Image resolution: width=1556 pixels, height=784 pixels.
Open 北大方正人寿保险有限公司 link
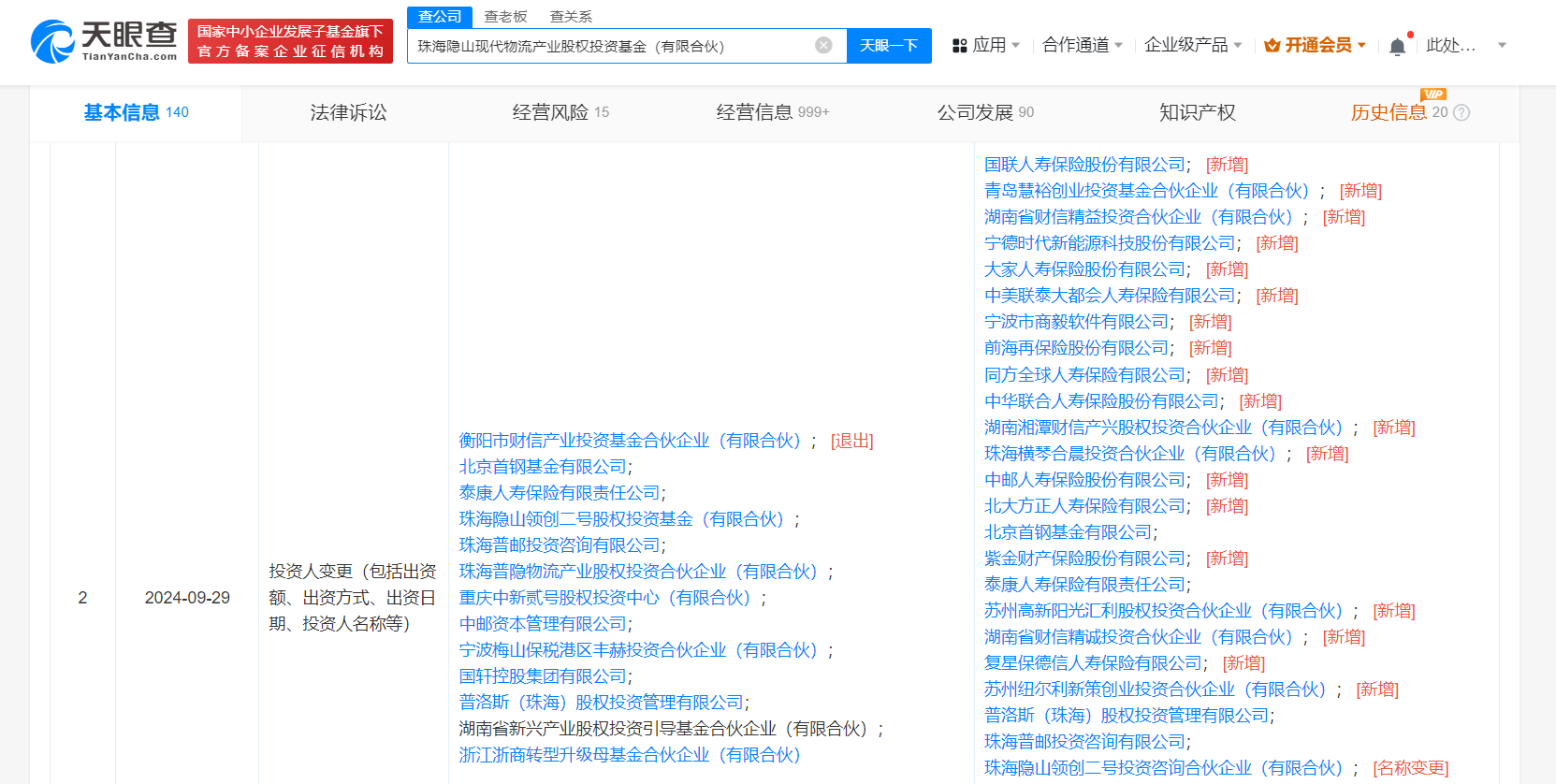click(1084, 506)
